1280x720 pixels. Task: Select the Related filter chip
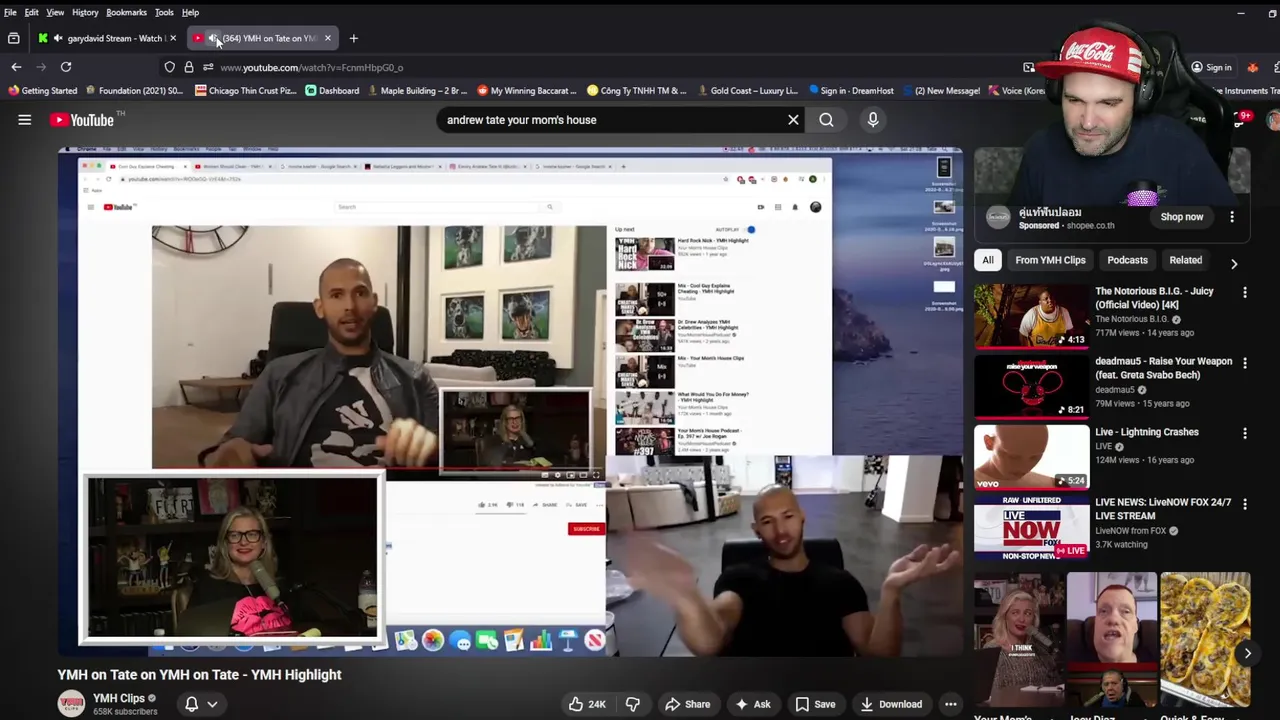click(1185, 260)
